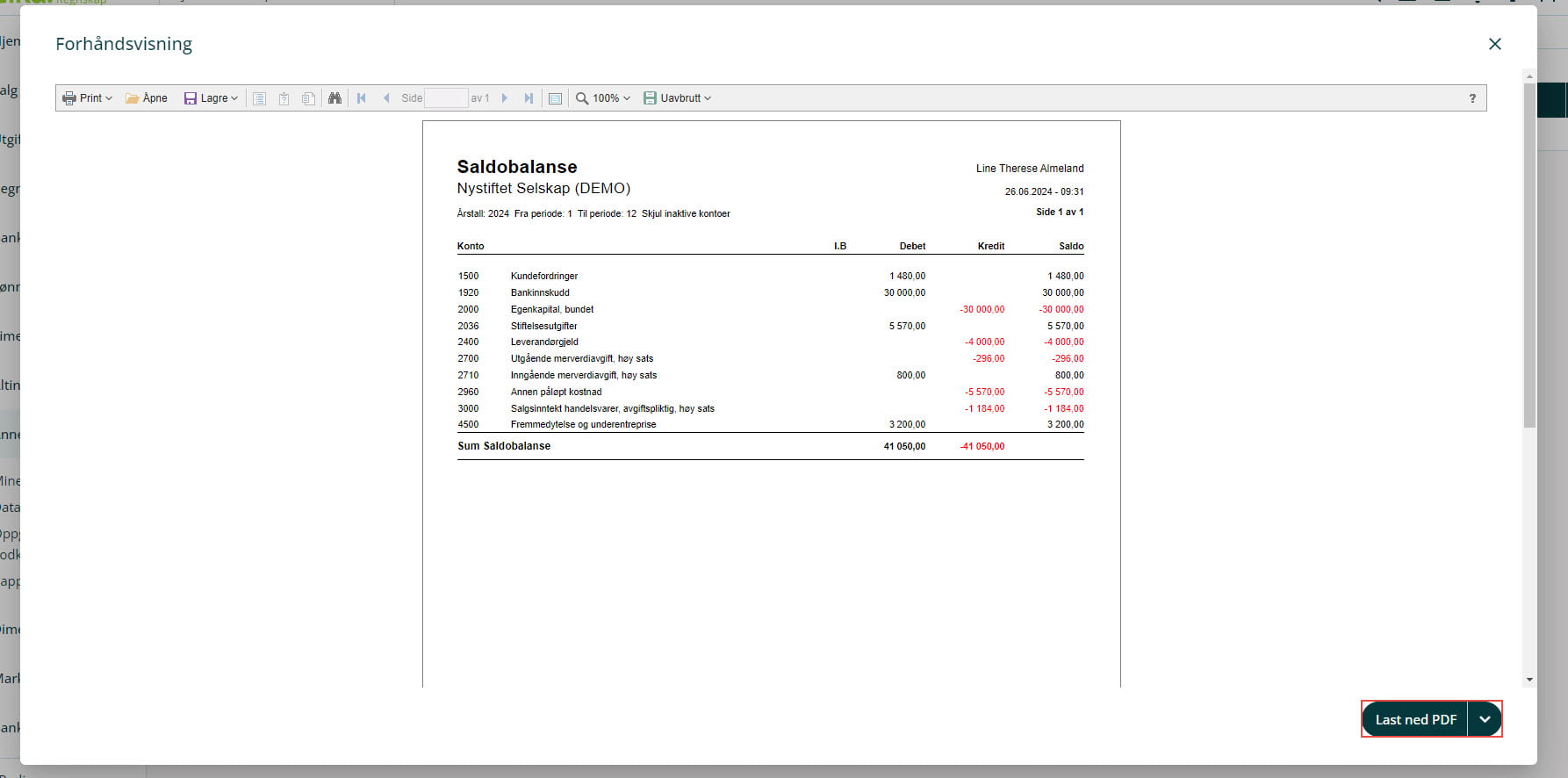Click the toolbar copy pages icon

tap(308, 98)
